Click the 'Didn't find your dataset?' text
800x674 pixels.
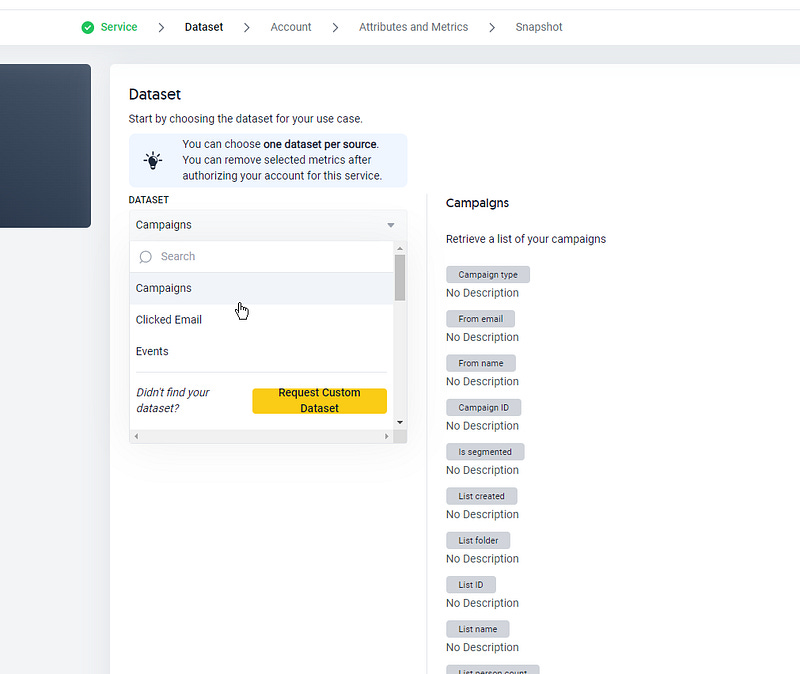pos(172,401)
